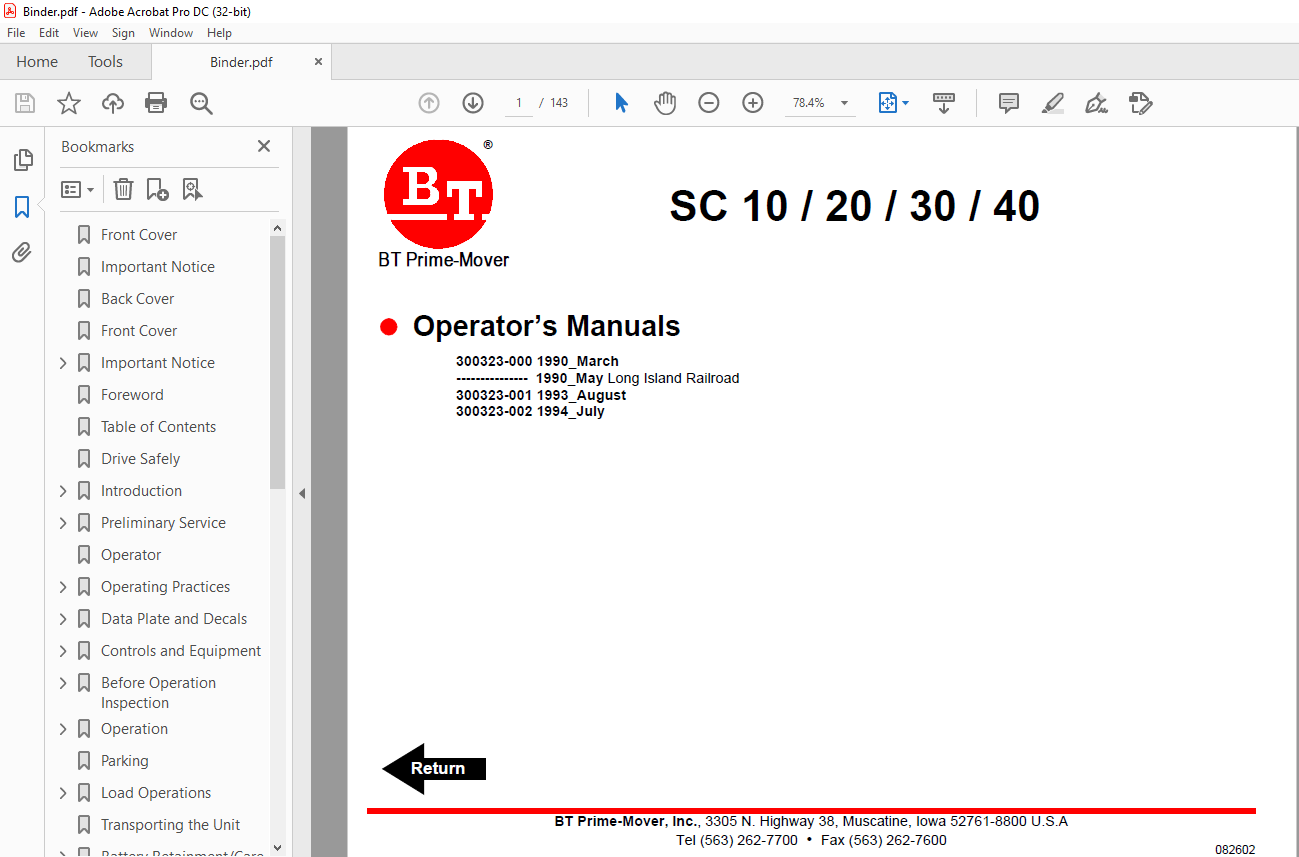
Task: Click the 1990_May Long Island Railroad link
Action: pos(638,378)
